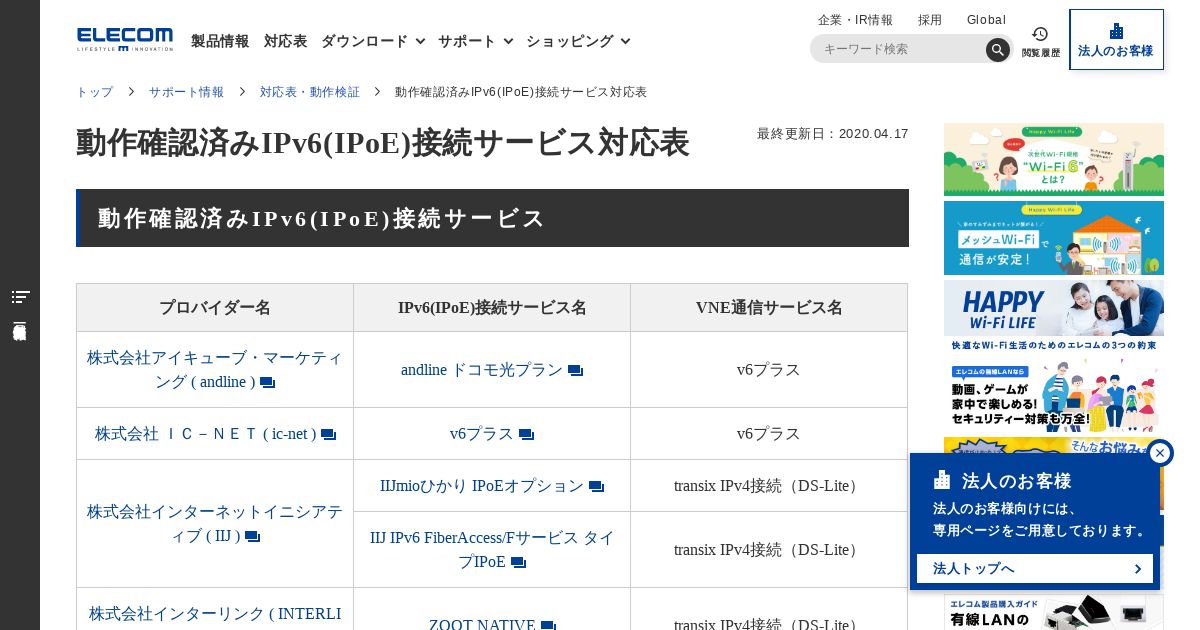The image size is (1200, 630).
Task: Open 企業・IR情報 link
Action: click(855, 20)
